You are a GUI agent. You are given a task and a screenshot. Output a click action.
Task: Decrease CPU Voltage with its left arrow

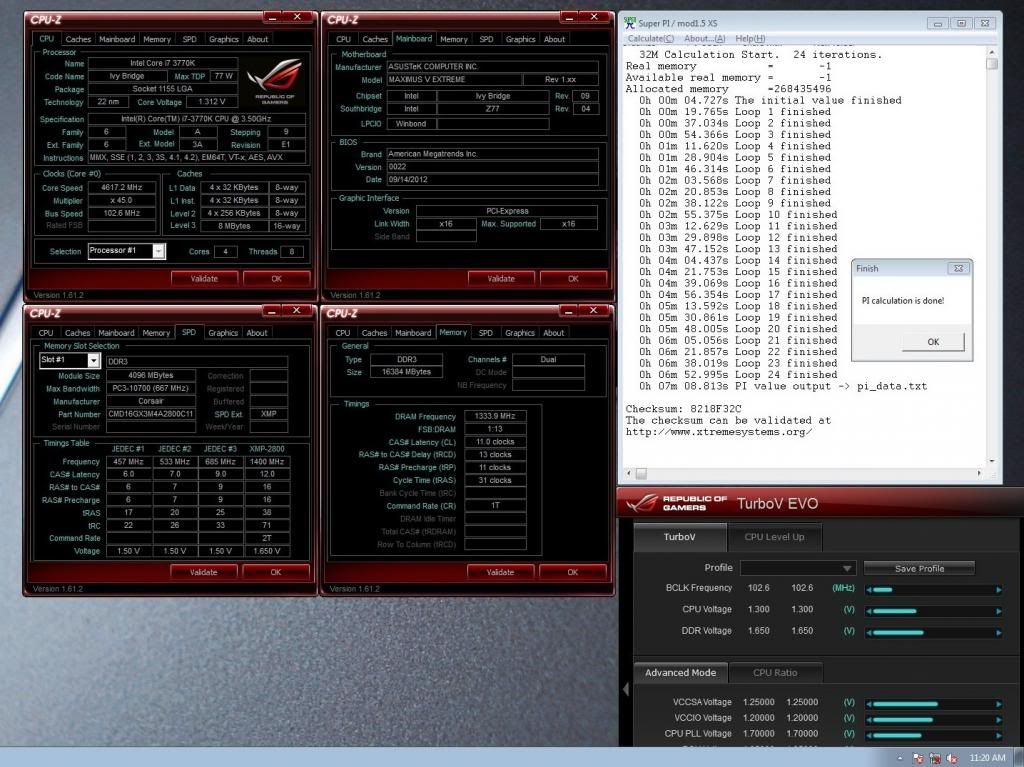click(x=869, y=611)
